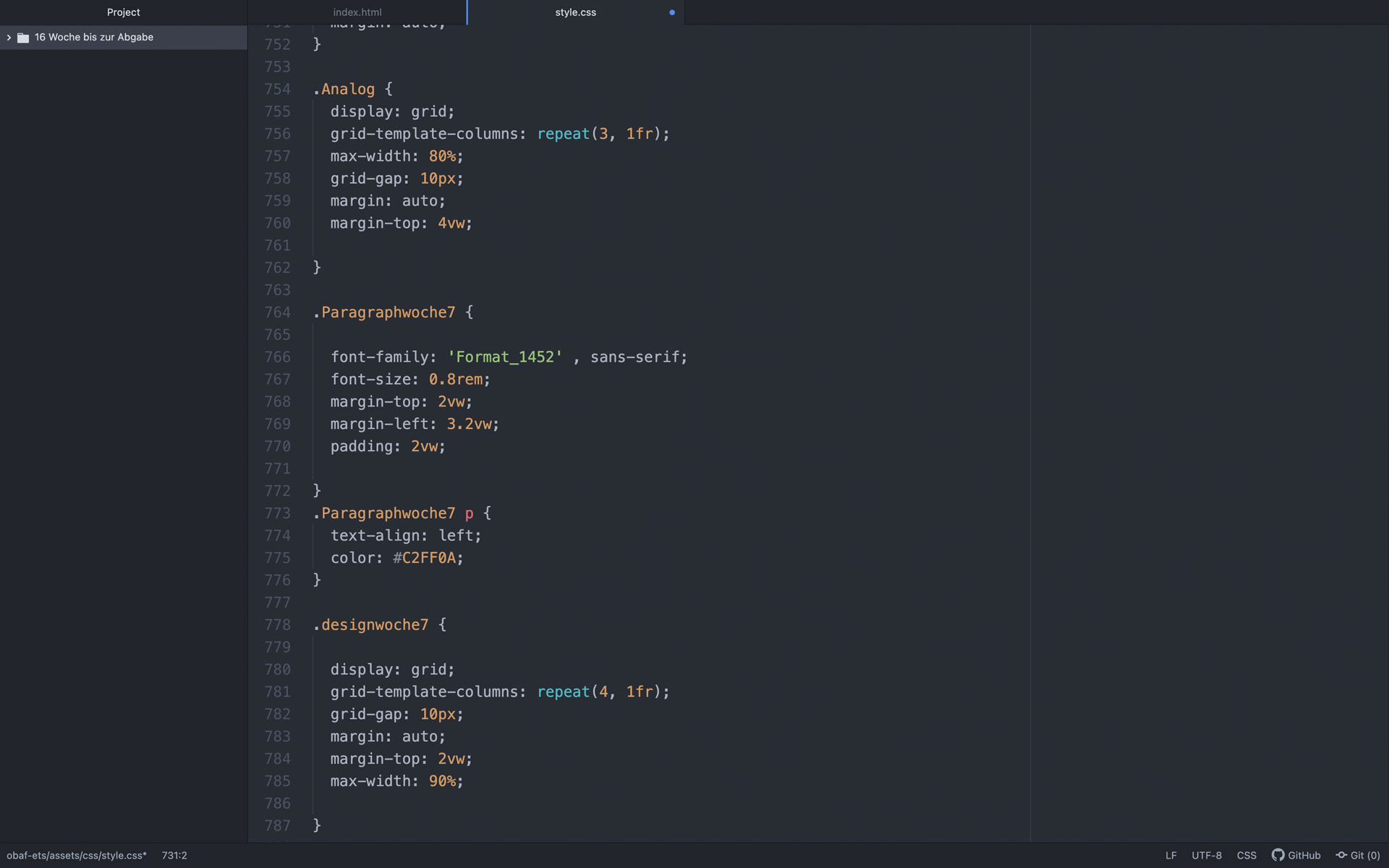The width and height of the screenshot is (1389, 868).
Task: Click the unsaved-changes dot on the style.css tab
Action: [x=672, y=12]
